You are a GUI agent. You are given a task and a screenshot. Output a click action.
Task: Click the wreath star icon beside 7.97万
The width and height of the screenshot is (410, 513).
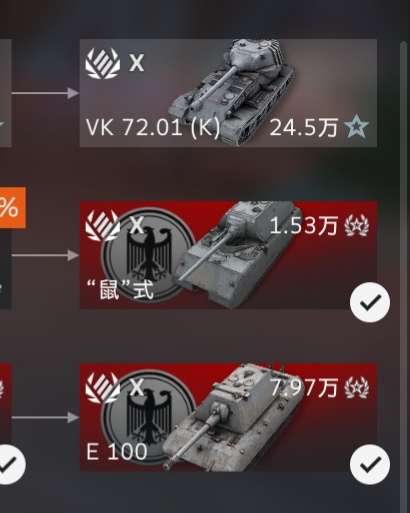[x=357, y=388]
